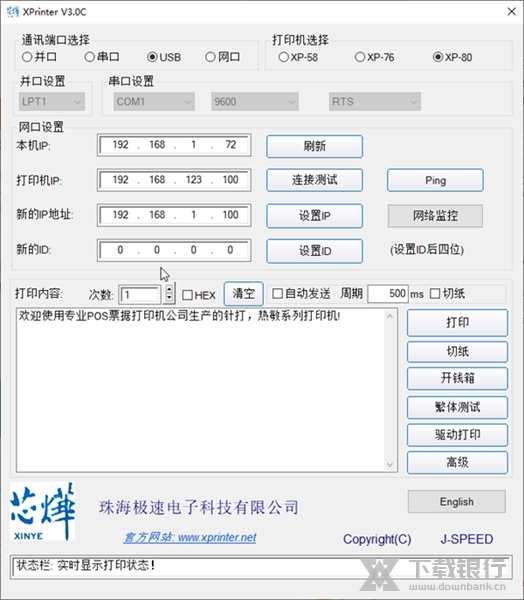This screenshot has width=524, height=600.
Task: Click the 网络监控 network monitor button
Action: 435,216
